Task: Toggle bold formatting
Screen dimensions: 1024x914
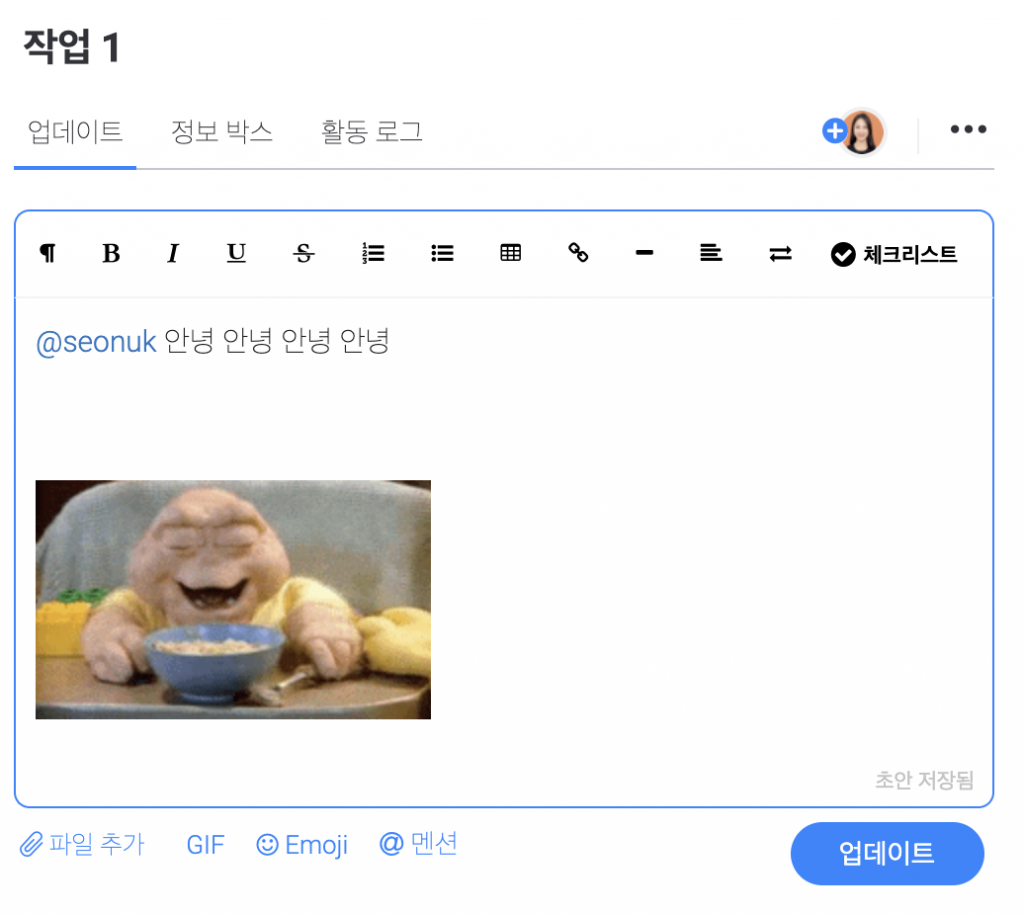Action: pyautogui.click(x=111, y=253)
